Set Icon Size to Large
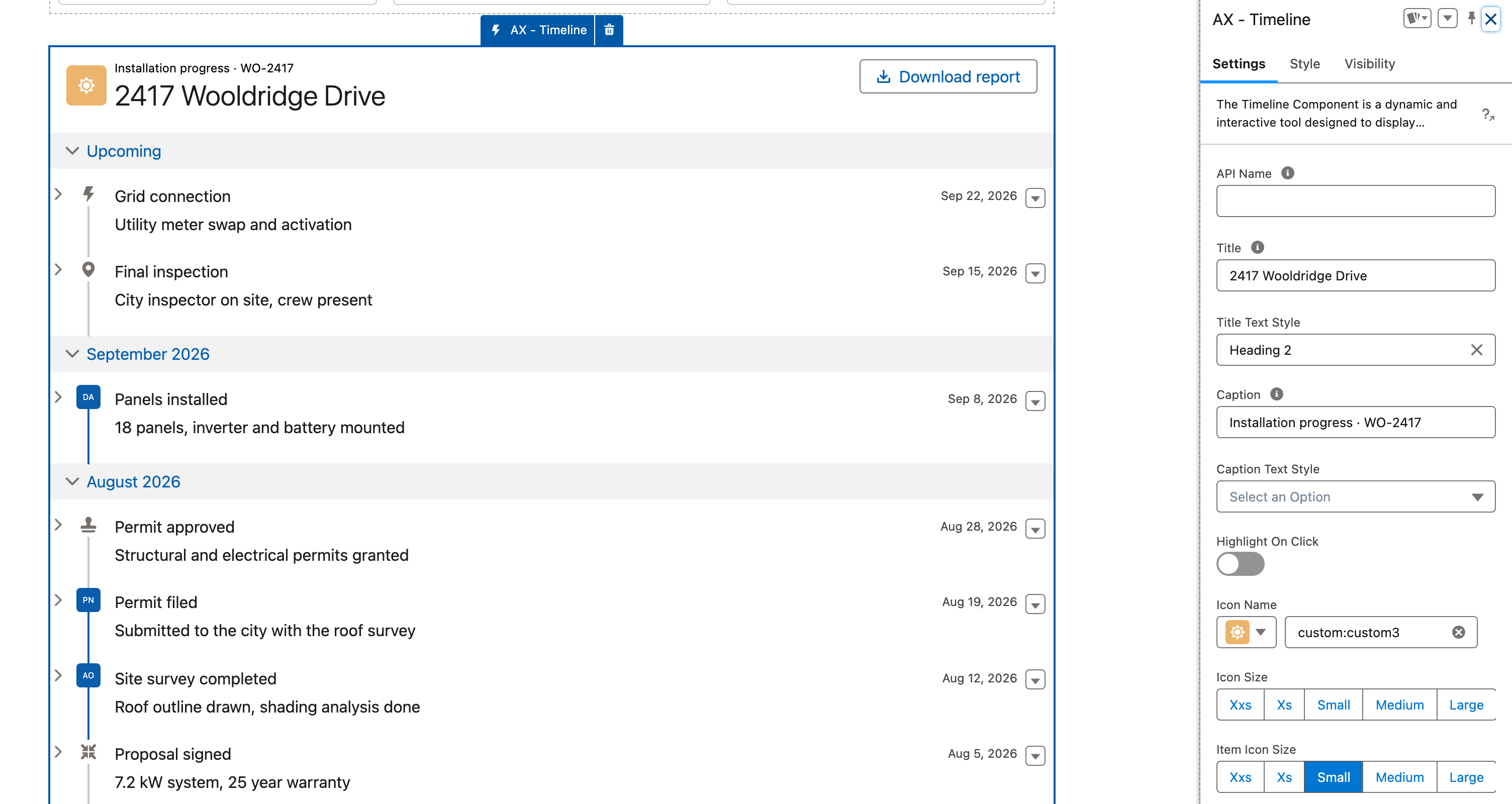Viewport: 1512px width, 804px height. [x=1466, y=706]
